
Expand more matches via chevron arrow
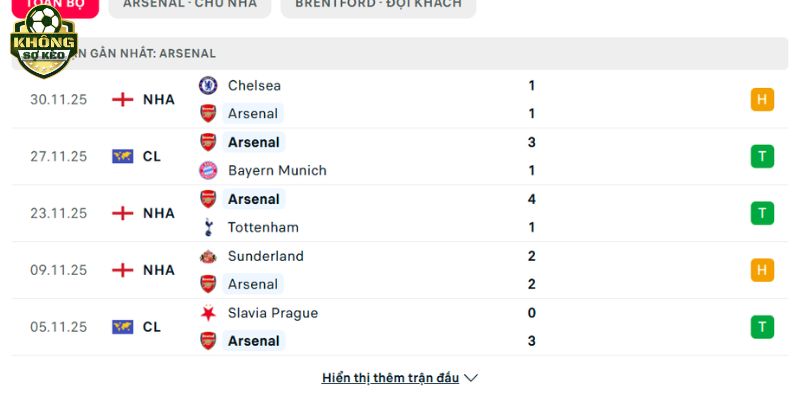pos(472,378)
